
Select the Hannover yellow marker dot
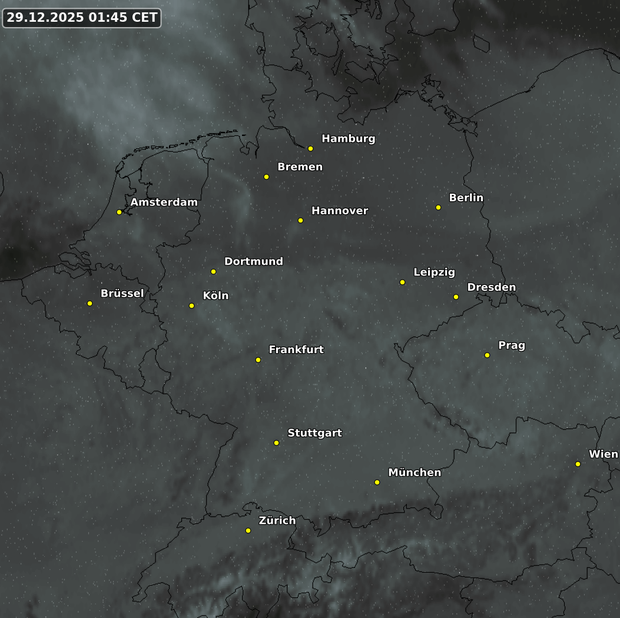(300, 221)
